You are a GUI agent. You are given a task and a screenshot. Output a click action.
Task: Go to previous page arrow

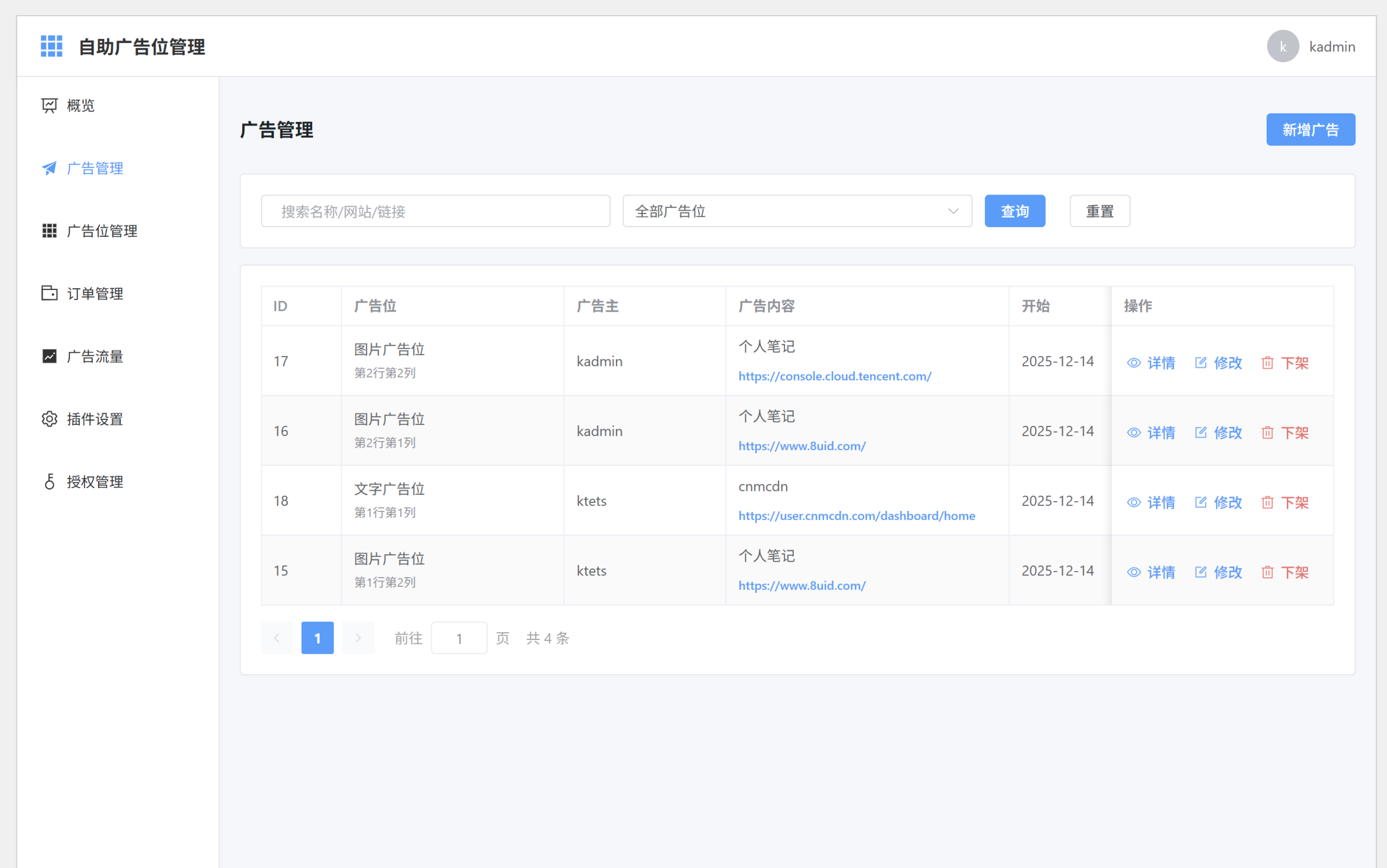tap(277, 638)
